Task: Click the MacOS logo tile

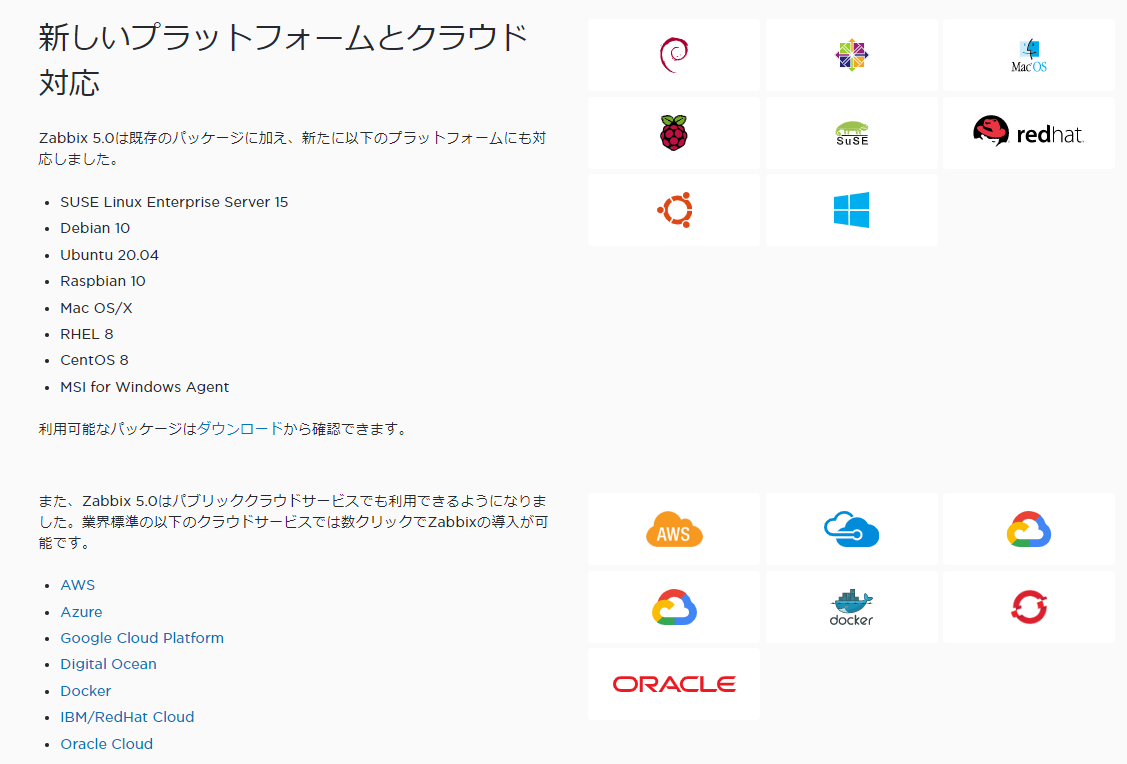Action: coord(1029,55)
